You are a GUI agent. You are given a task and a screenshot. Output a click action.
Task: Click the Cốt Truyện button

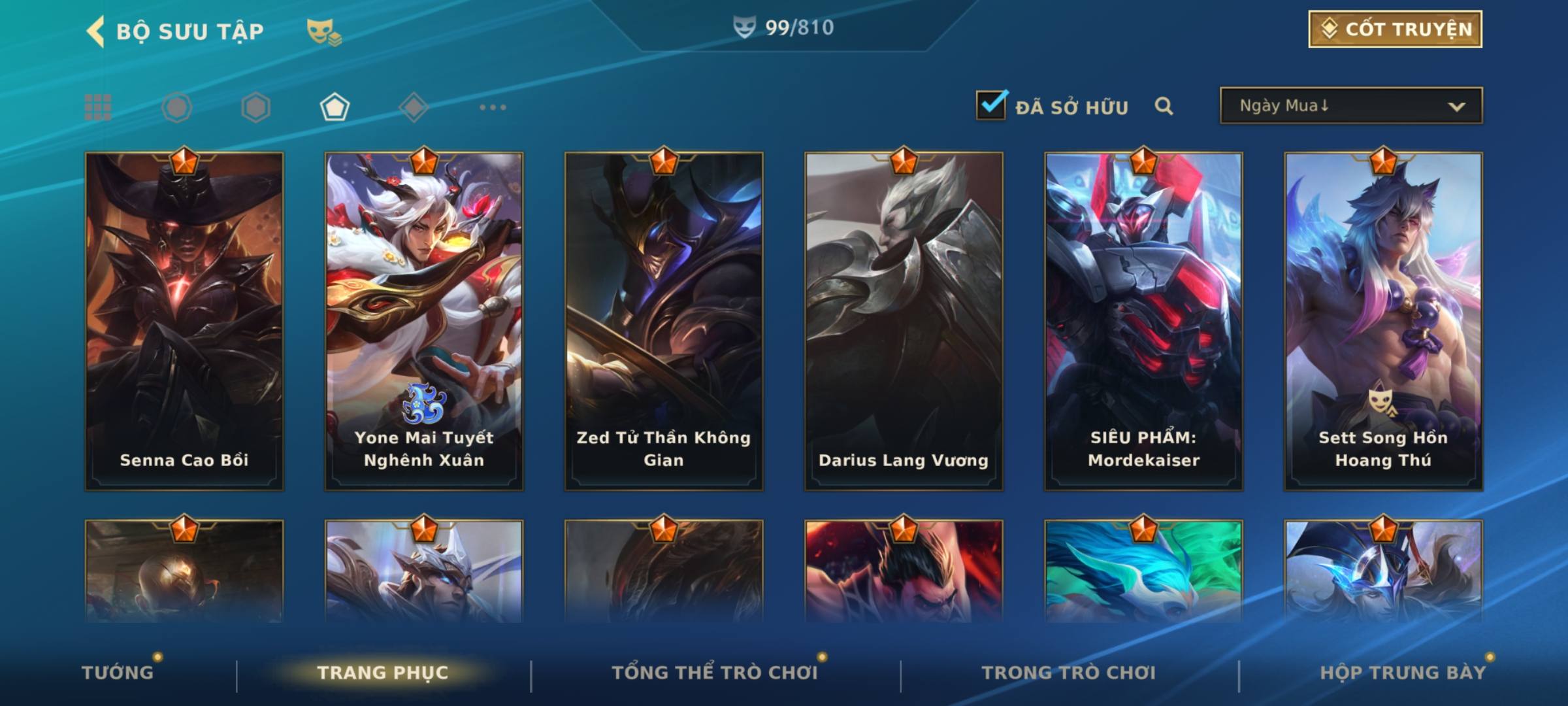click(1395, 29)
